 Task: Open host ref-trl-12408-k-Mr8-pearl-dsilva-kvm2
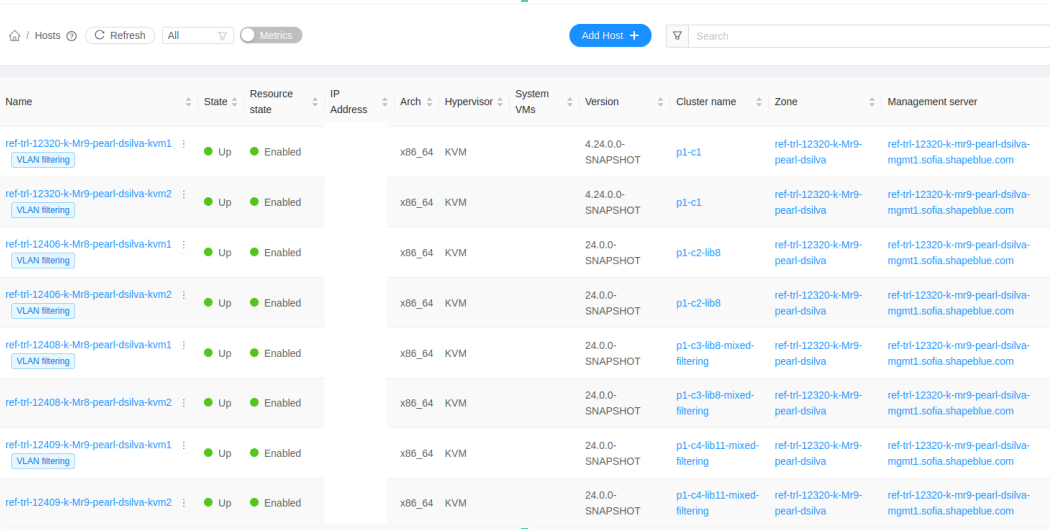(88, 402)
